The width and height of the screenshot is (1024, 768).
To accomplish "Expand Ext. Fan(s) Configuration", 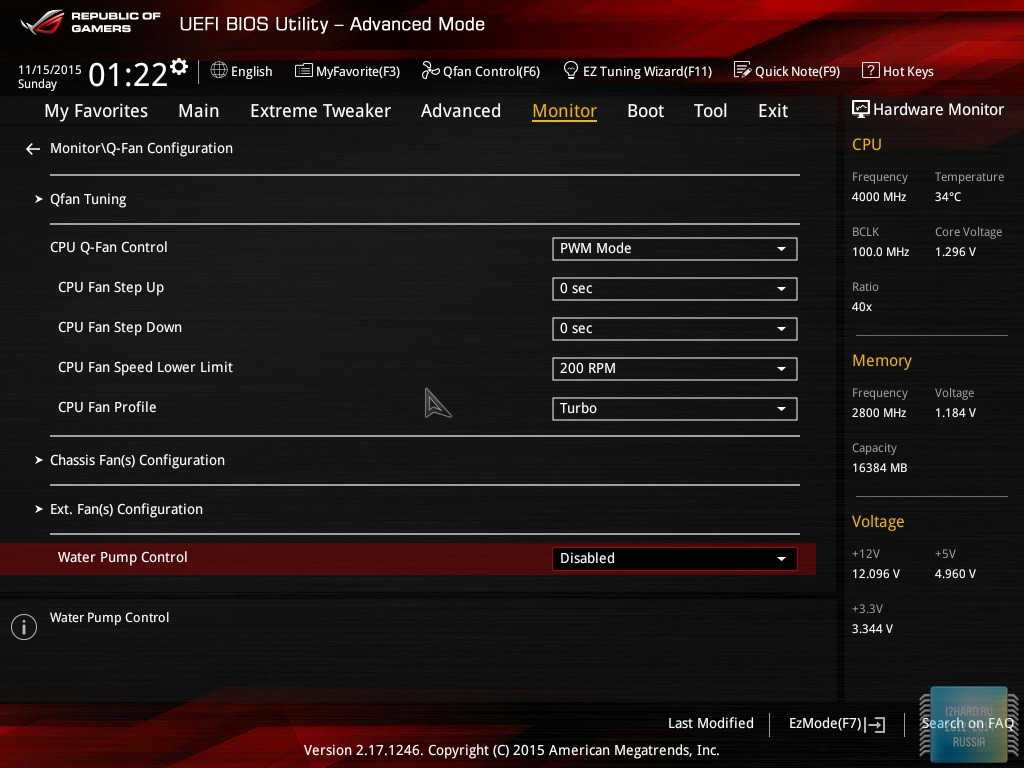I will coord(126,509).
